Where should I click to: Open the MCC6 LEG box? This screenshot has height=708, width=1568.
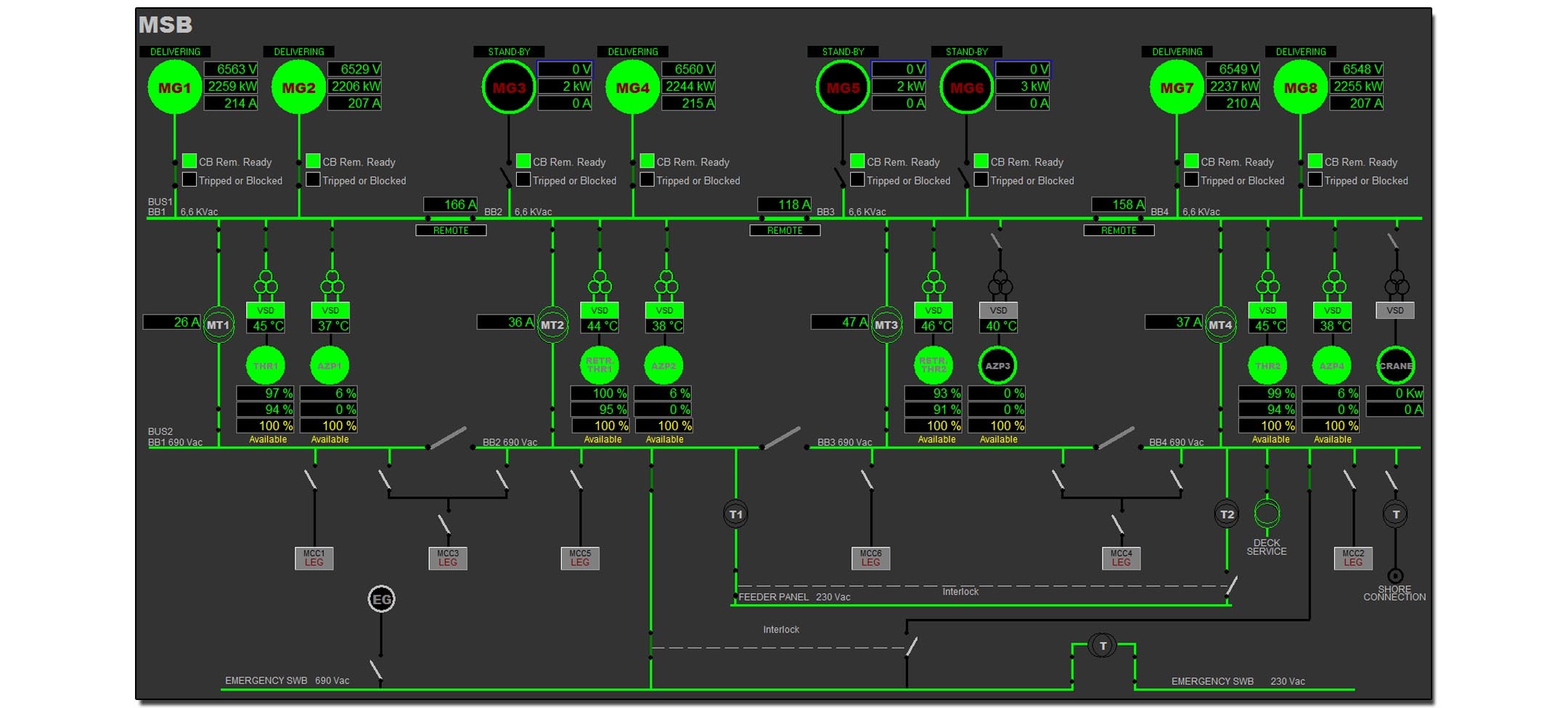(870, 558)
